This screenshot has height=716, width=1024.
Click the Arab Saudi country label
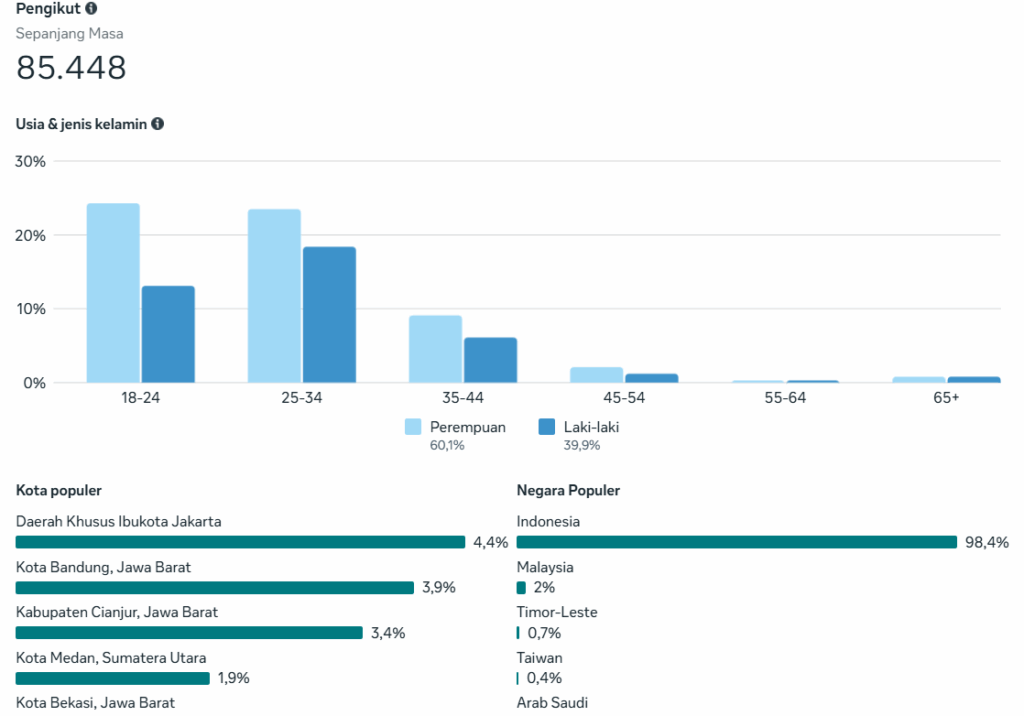click(x=552, y=703)
